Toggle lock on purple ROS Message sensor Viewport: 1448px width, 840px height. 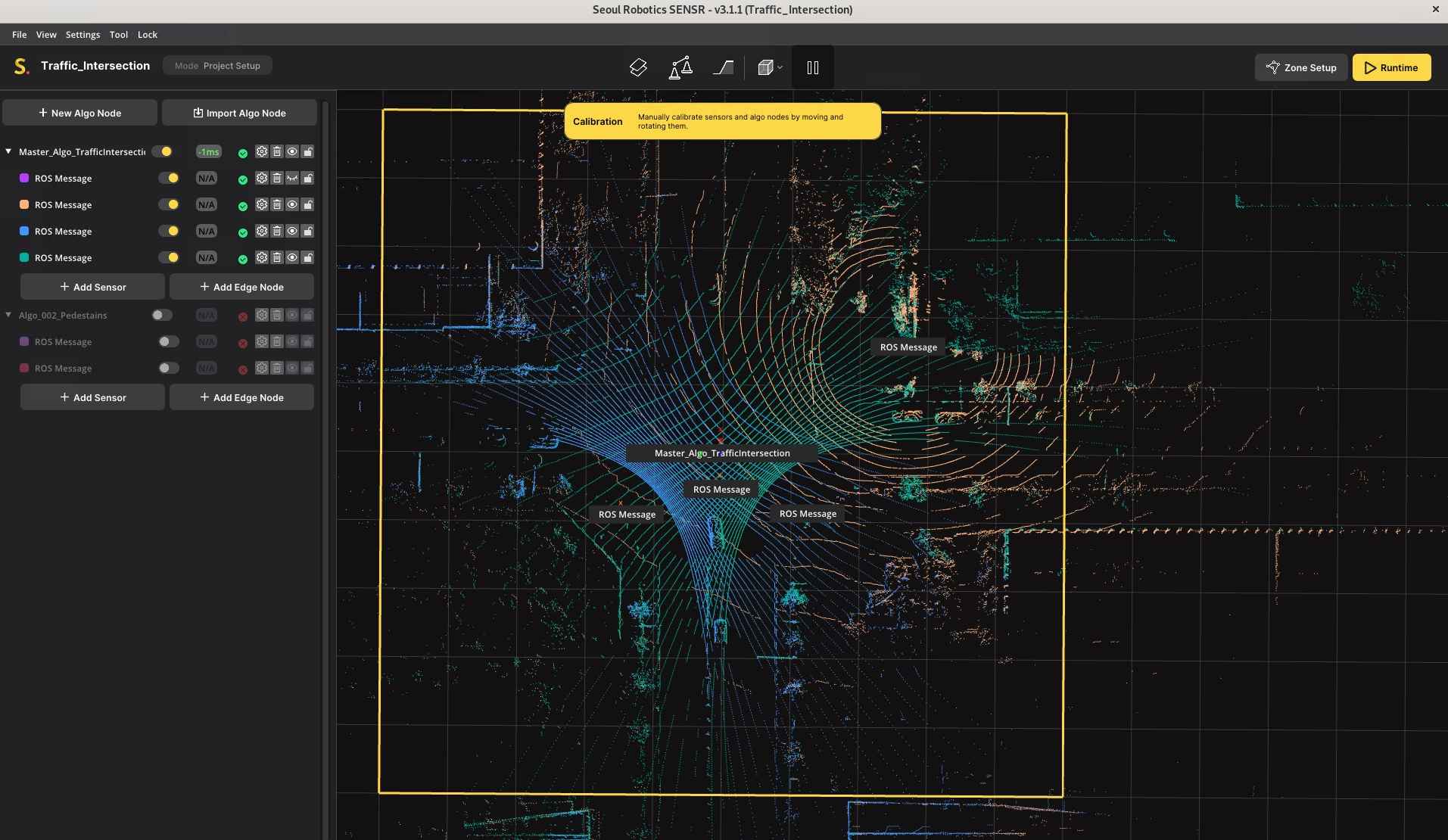(308, 178)
